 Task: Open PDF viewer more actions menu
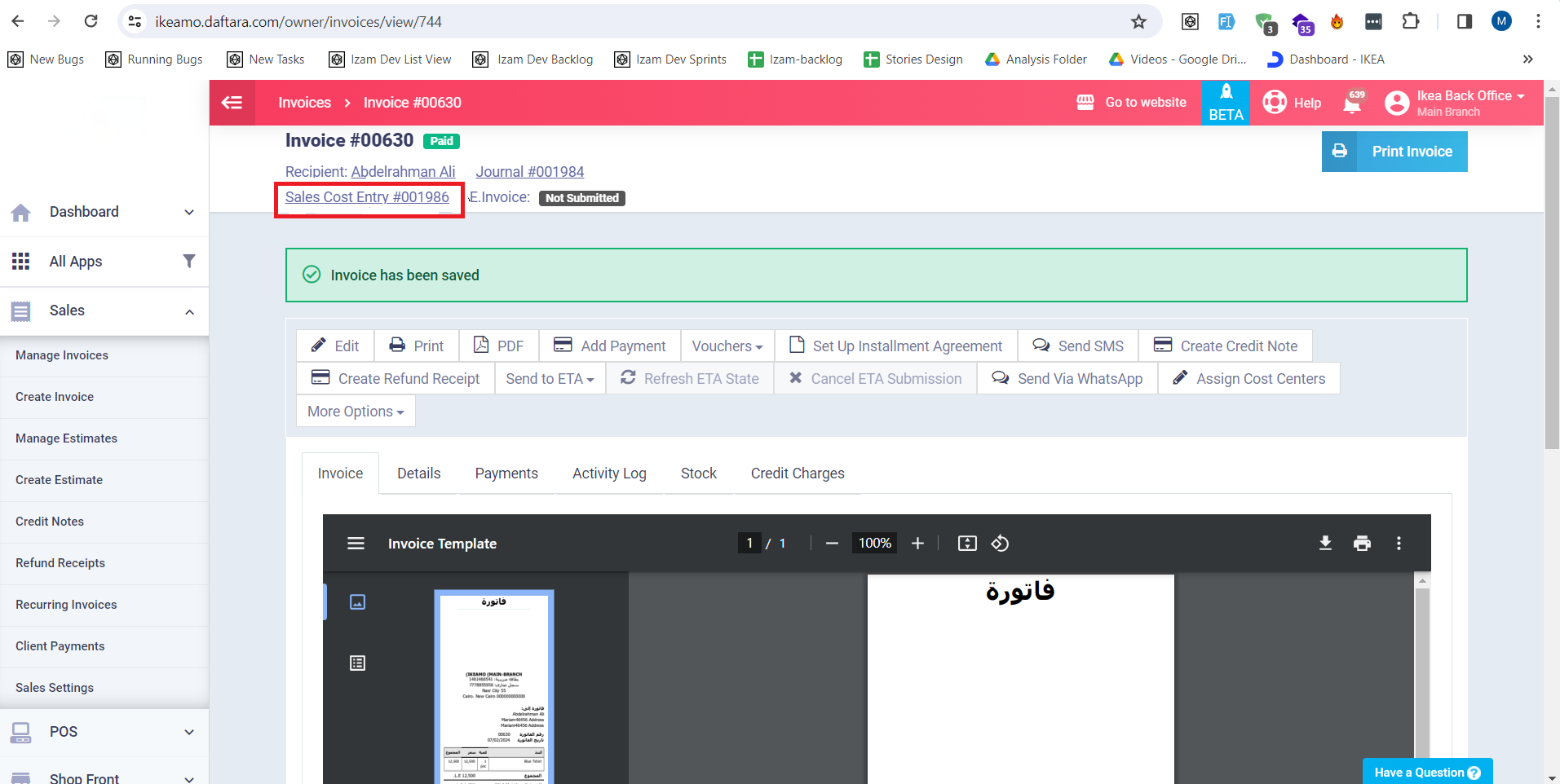click(1399, 544)
